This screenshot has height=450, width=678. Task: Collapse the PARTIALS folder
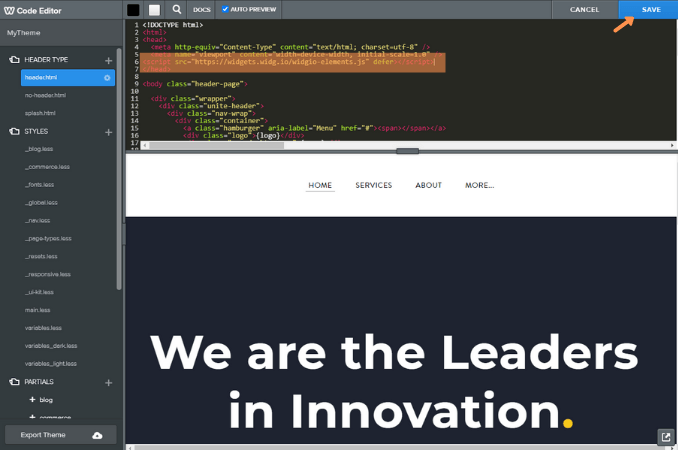pos(14,382)
